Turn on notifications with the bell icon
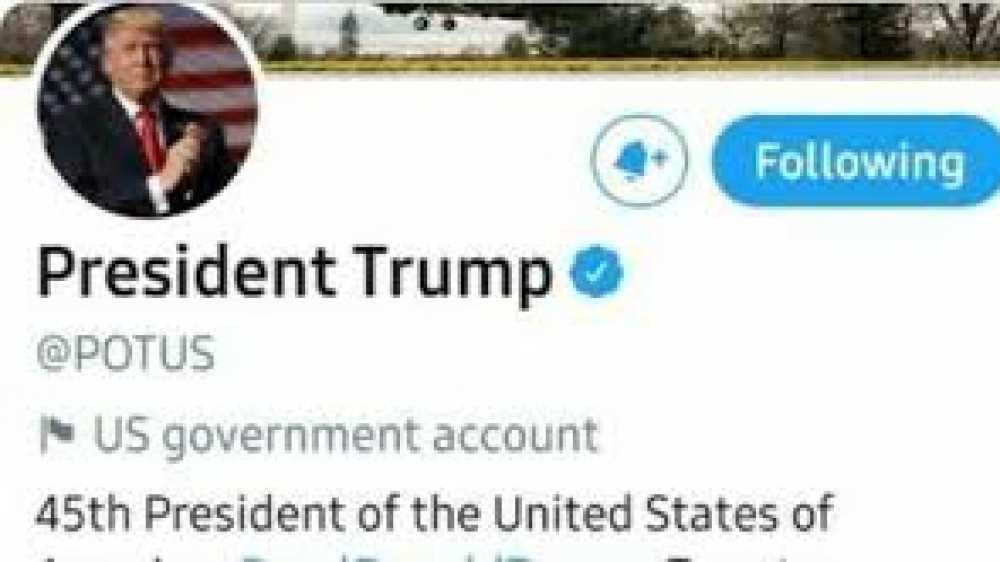Image resolution: width=1000 pixels, height=562 pixels. click(x=640, y=160)
